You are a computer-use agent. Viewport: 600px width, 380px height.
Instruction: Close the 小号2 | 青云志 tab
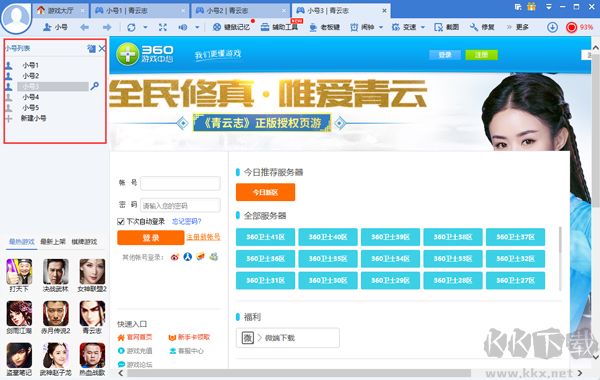point(284,11)
